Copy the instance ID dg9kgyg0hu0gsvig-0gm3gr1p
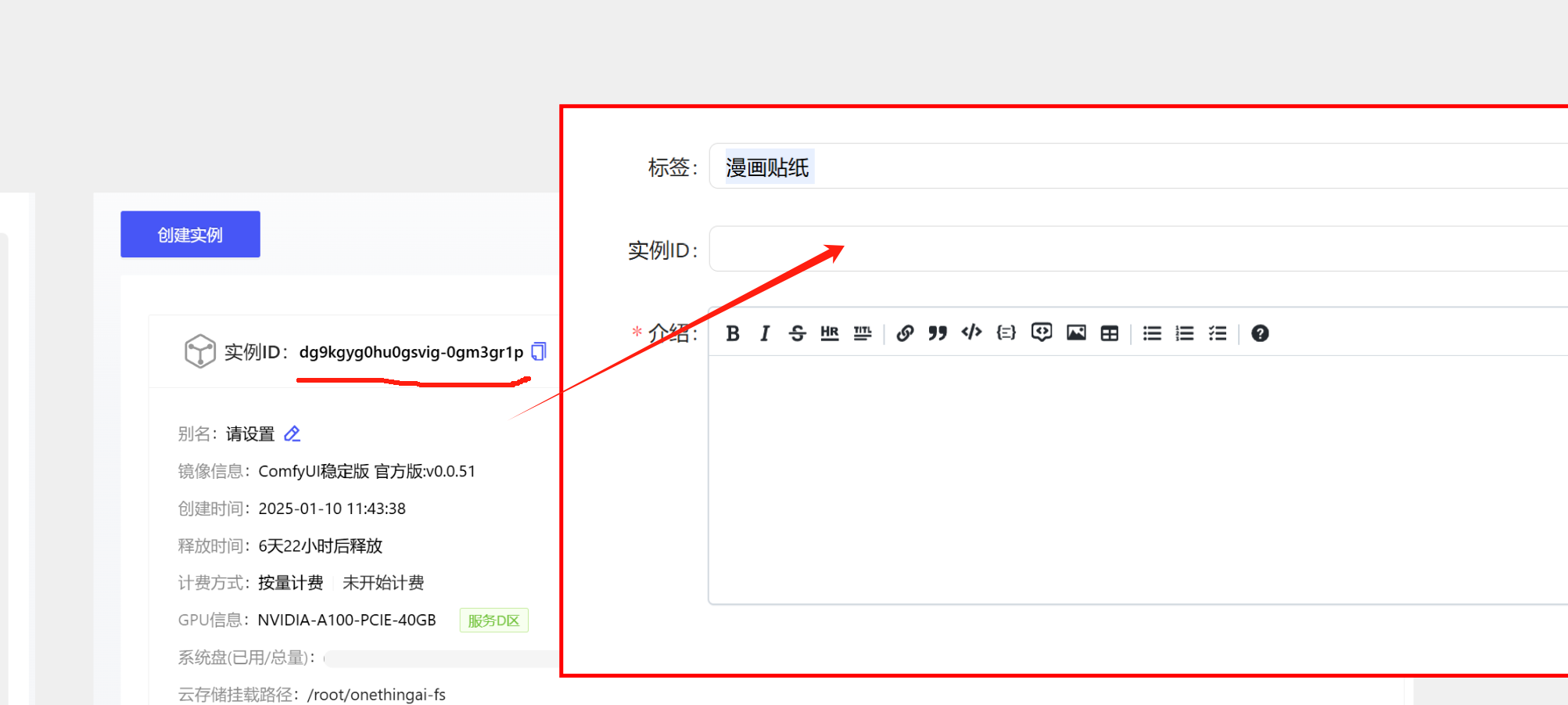Screen dimensions: 1568x705 pyautogui.click(x=539, y=351)
